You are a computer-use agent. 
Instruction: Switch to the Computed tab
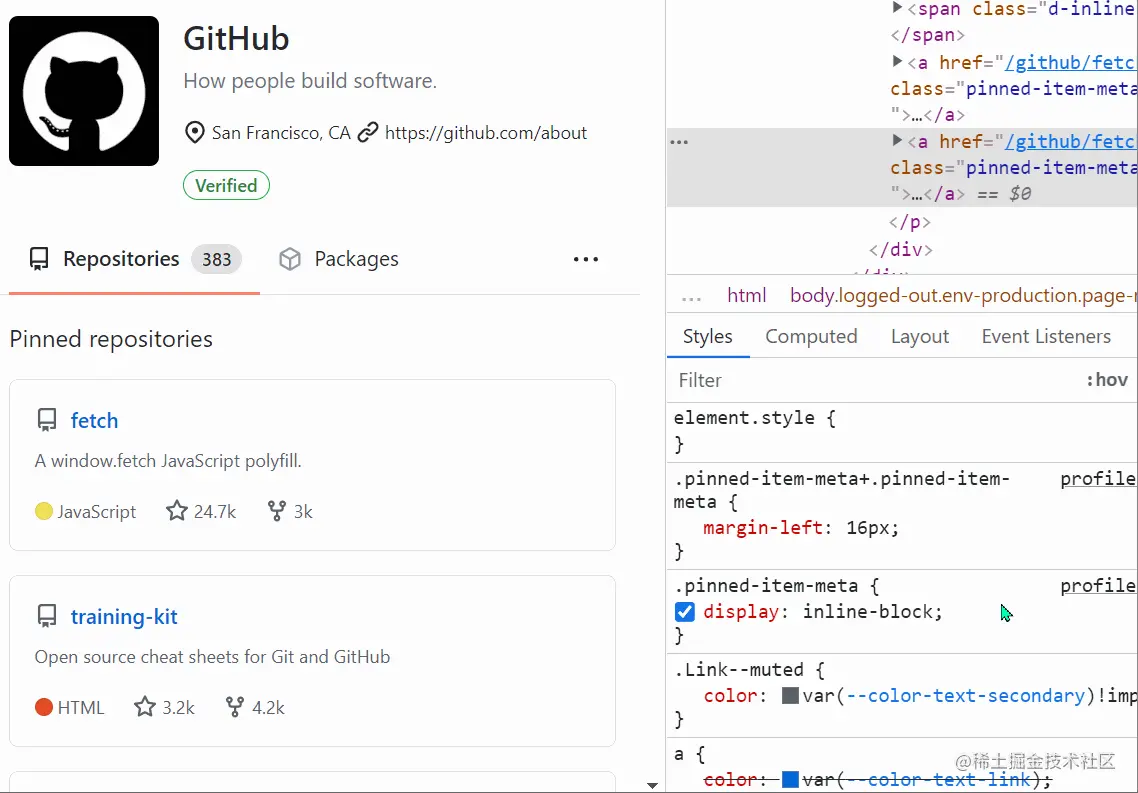pyautogui.click(x=811, y=337)
